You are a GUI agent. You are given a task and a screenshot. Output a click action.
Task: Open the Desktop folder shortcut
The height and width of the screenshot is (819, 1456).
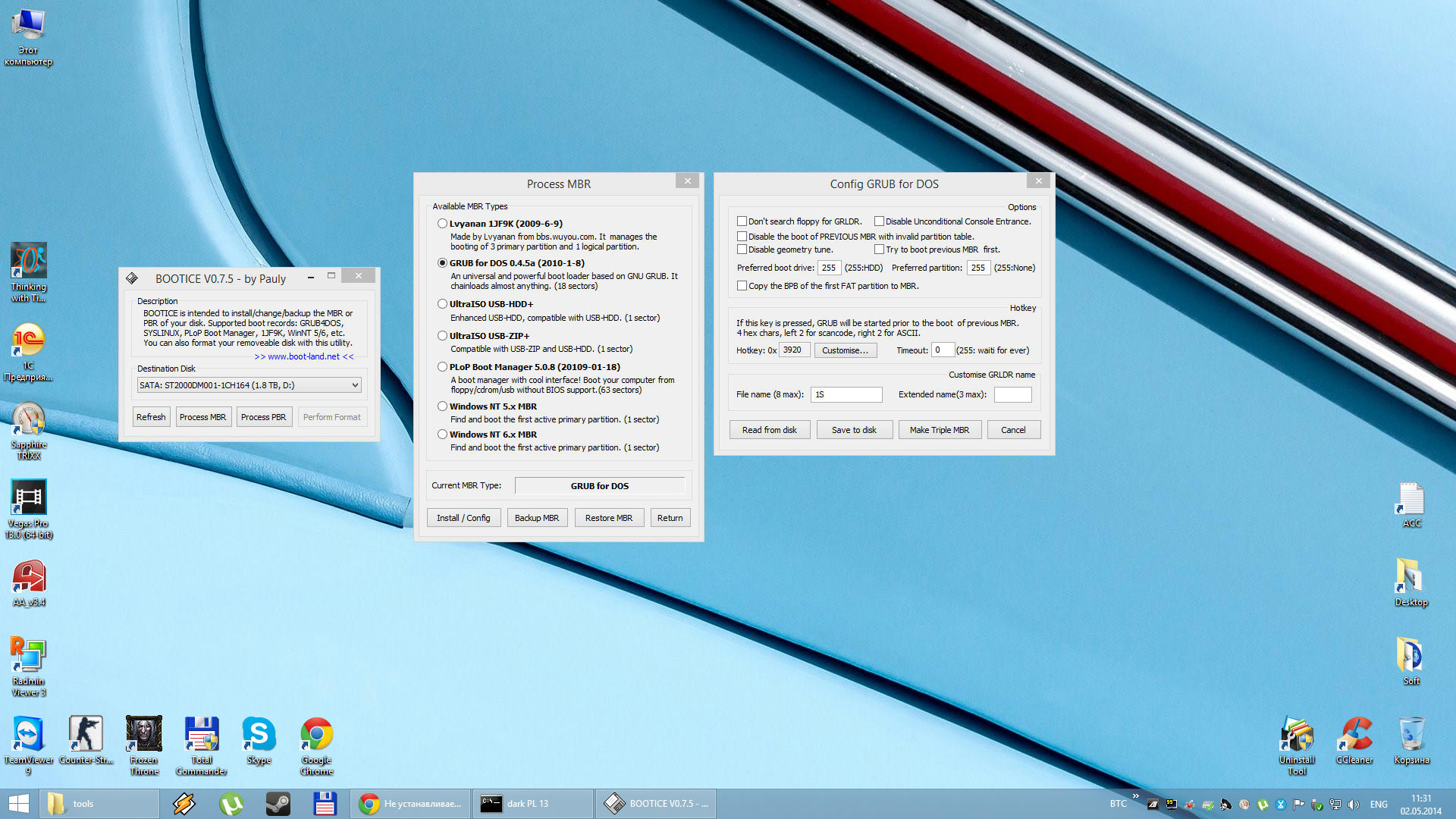click(1411, 583)
